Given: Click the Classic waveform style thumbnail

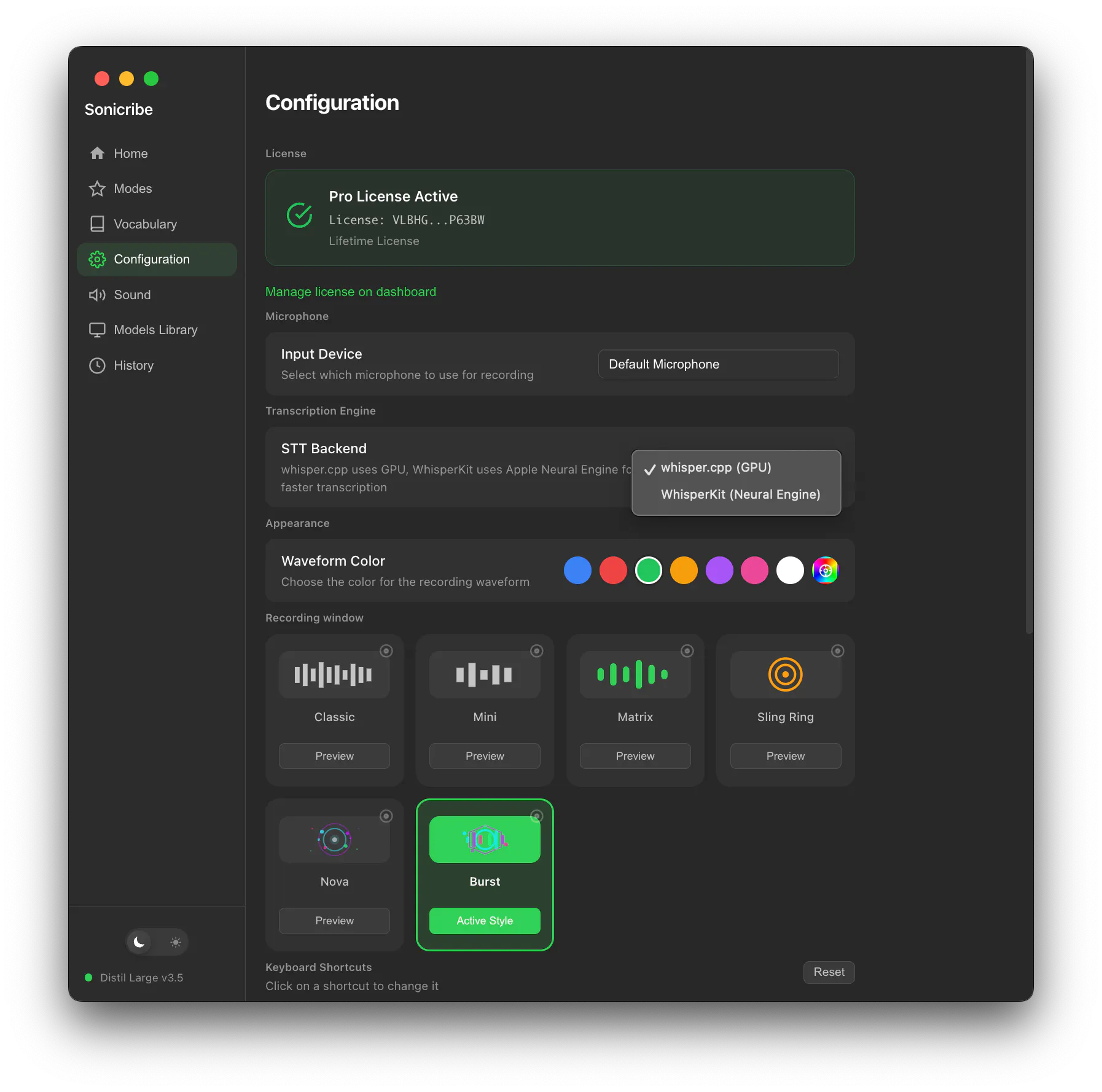Looking at the screenshot, I should pyautogui.click(x=334, y=674).
